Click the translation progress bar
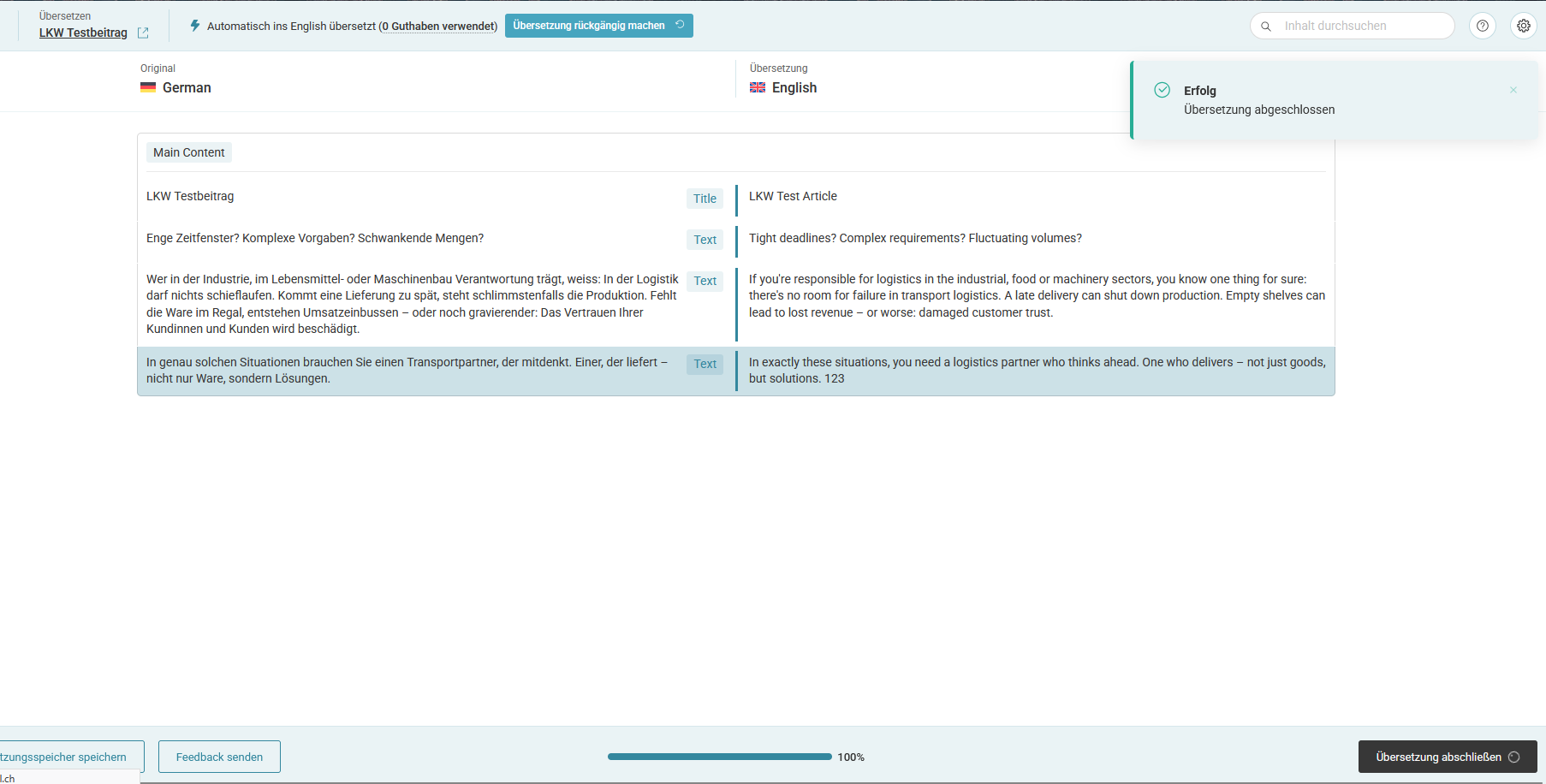 point(720,757)
